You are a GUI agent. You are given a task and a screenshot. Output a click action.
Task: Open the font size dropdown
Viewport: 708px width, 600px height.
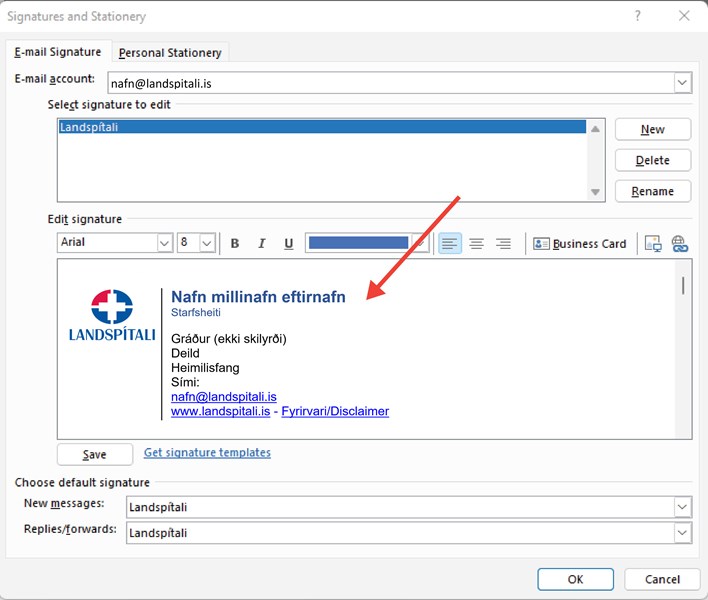click(207, 243)
